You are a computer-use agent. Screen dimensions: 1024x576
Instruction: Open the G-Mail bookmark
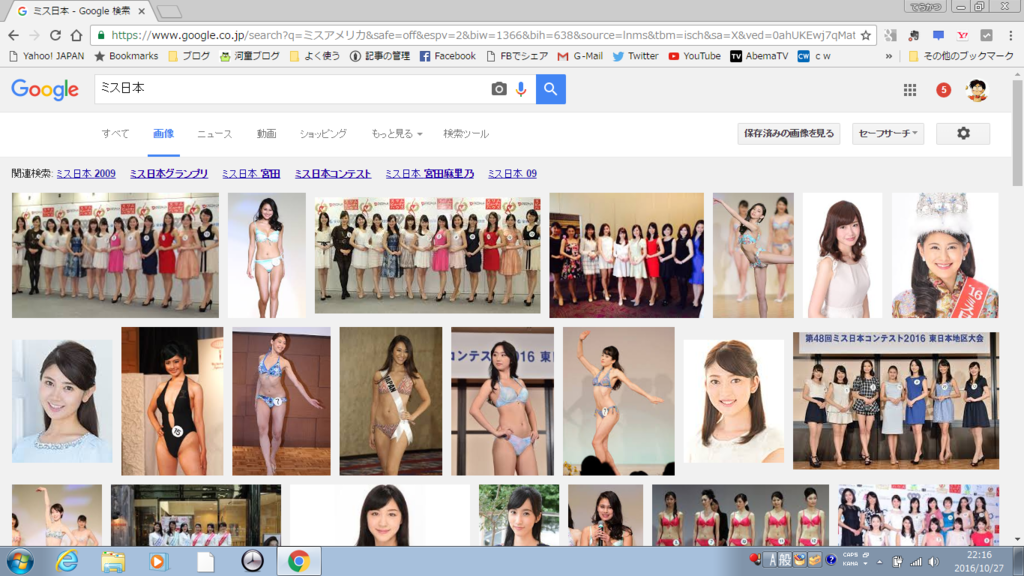[x=580, y=56]
